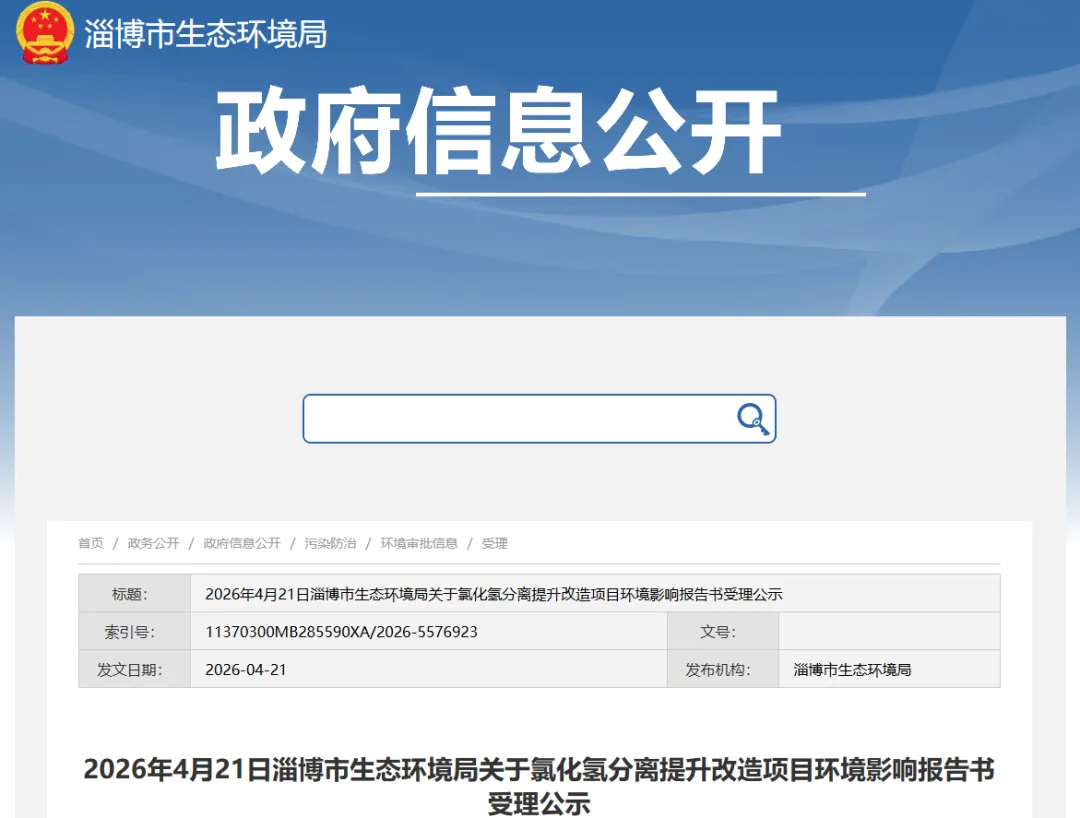Click the magnifier search icon
The image size is (1080, 818).
752,419
